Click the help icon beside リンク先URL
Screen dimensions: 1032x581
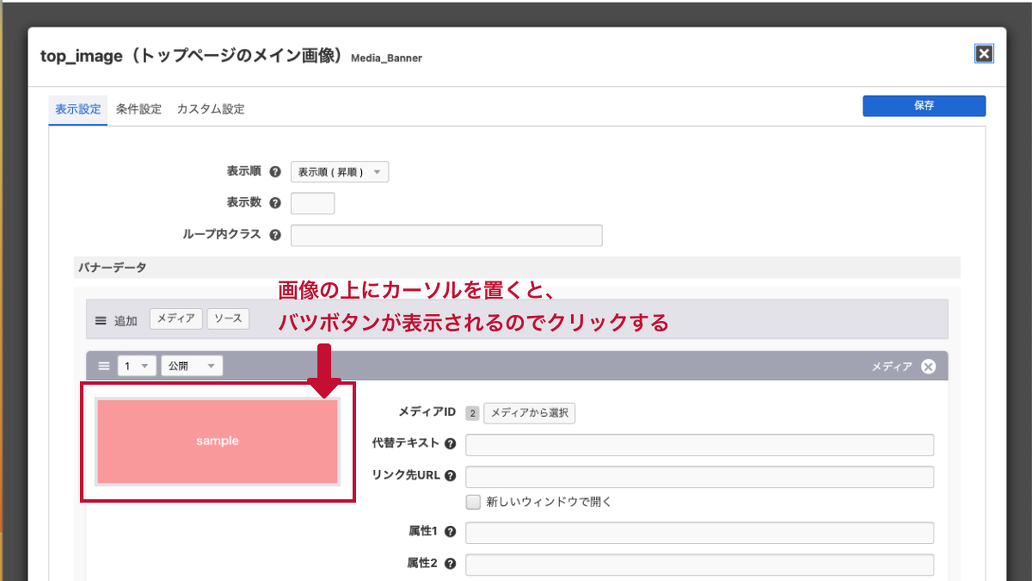(x=450, y=476)
